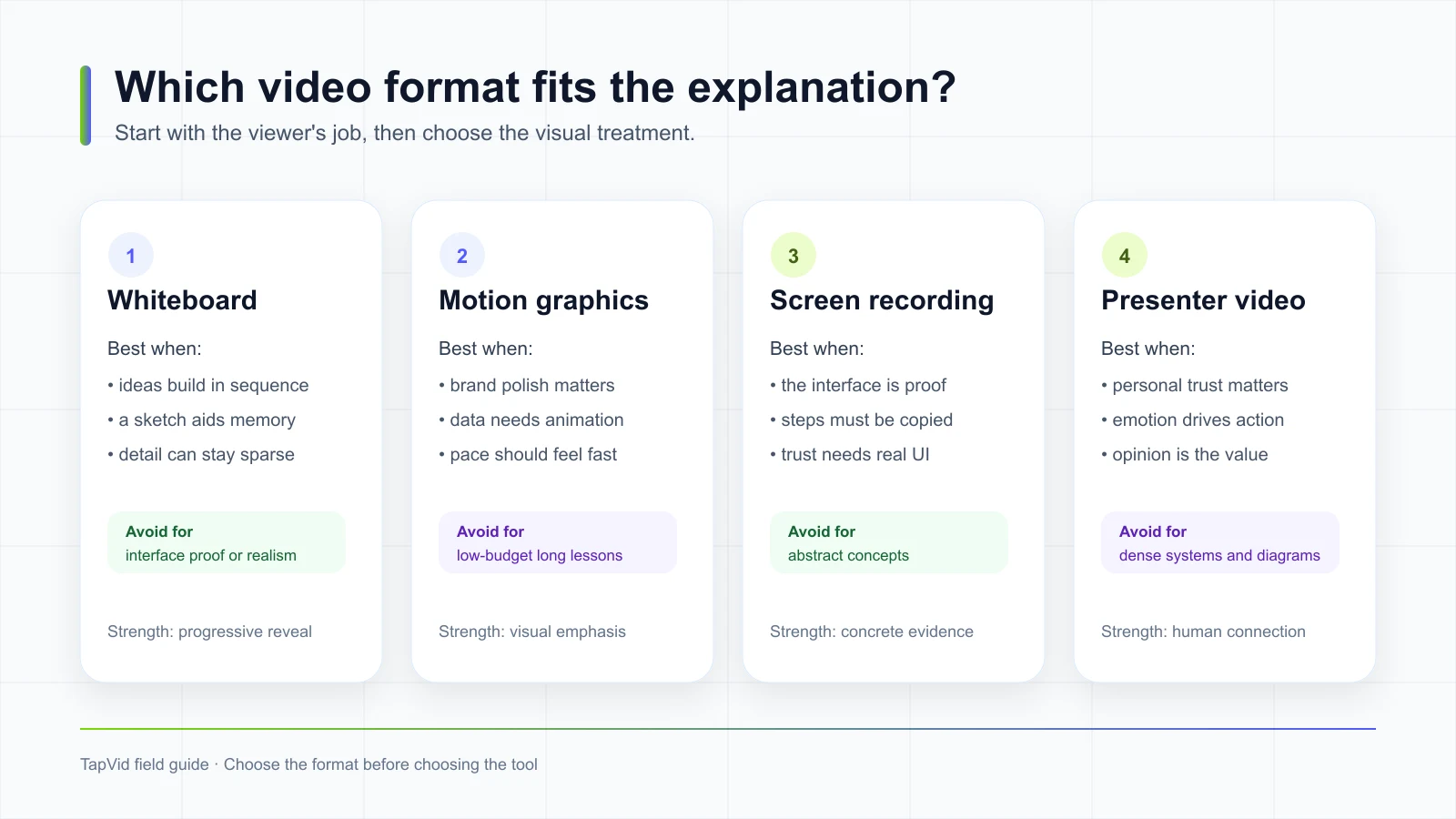
Task: Click the slide title about video format
Action: coord(535,87)
